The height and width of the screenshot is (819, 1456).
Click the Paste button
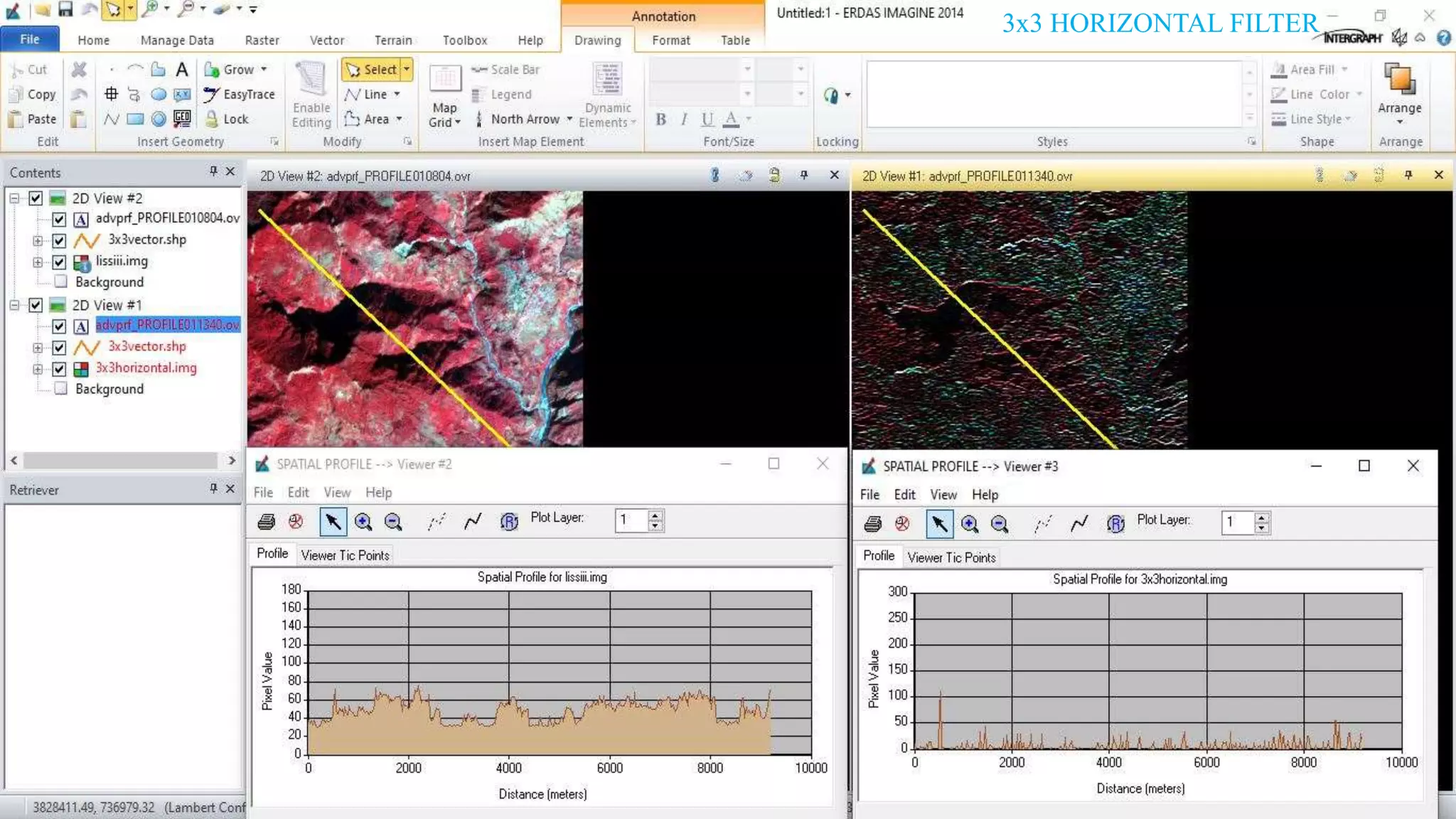(32, 119)
